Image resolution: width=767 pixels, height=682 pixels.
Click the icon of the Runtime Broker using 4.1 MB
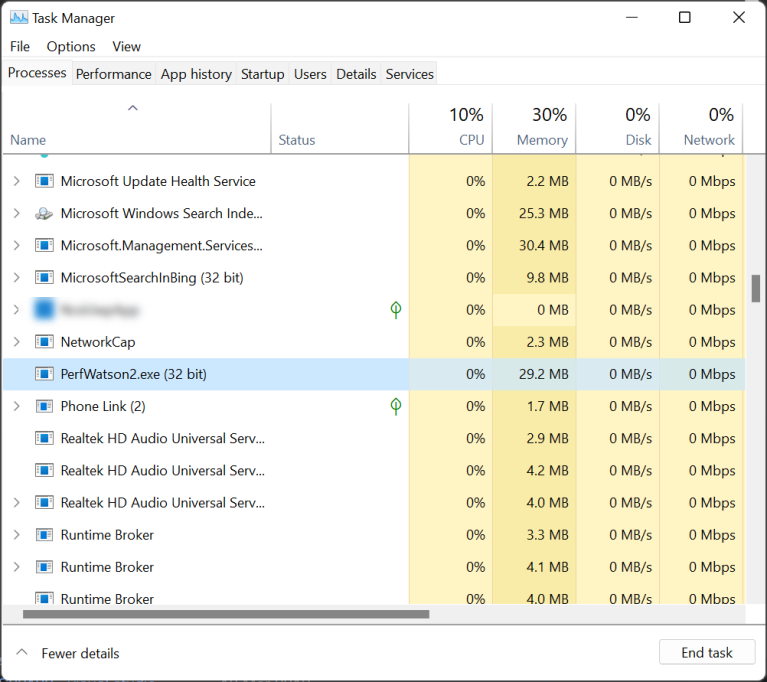44,567
